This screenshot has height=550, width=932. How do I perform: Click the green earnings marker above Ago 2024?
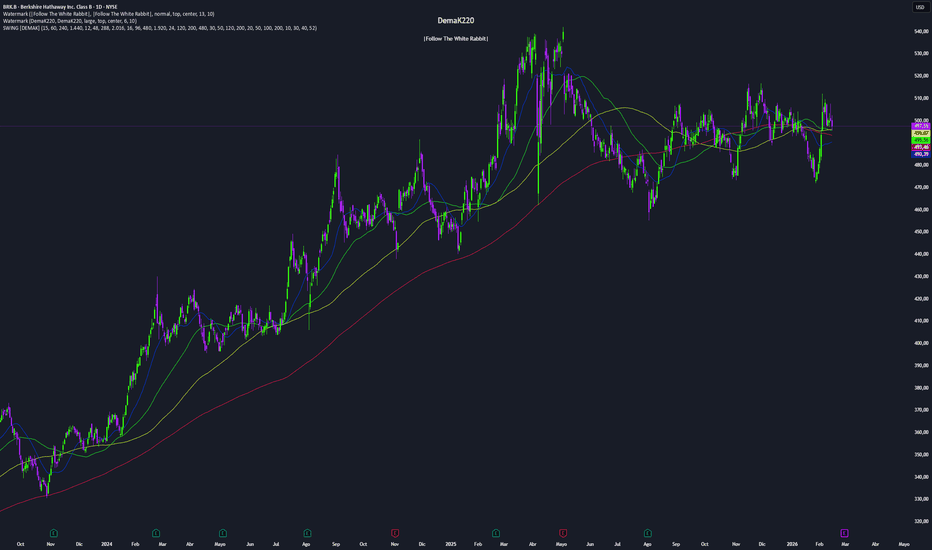coord(306,532)
